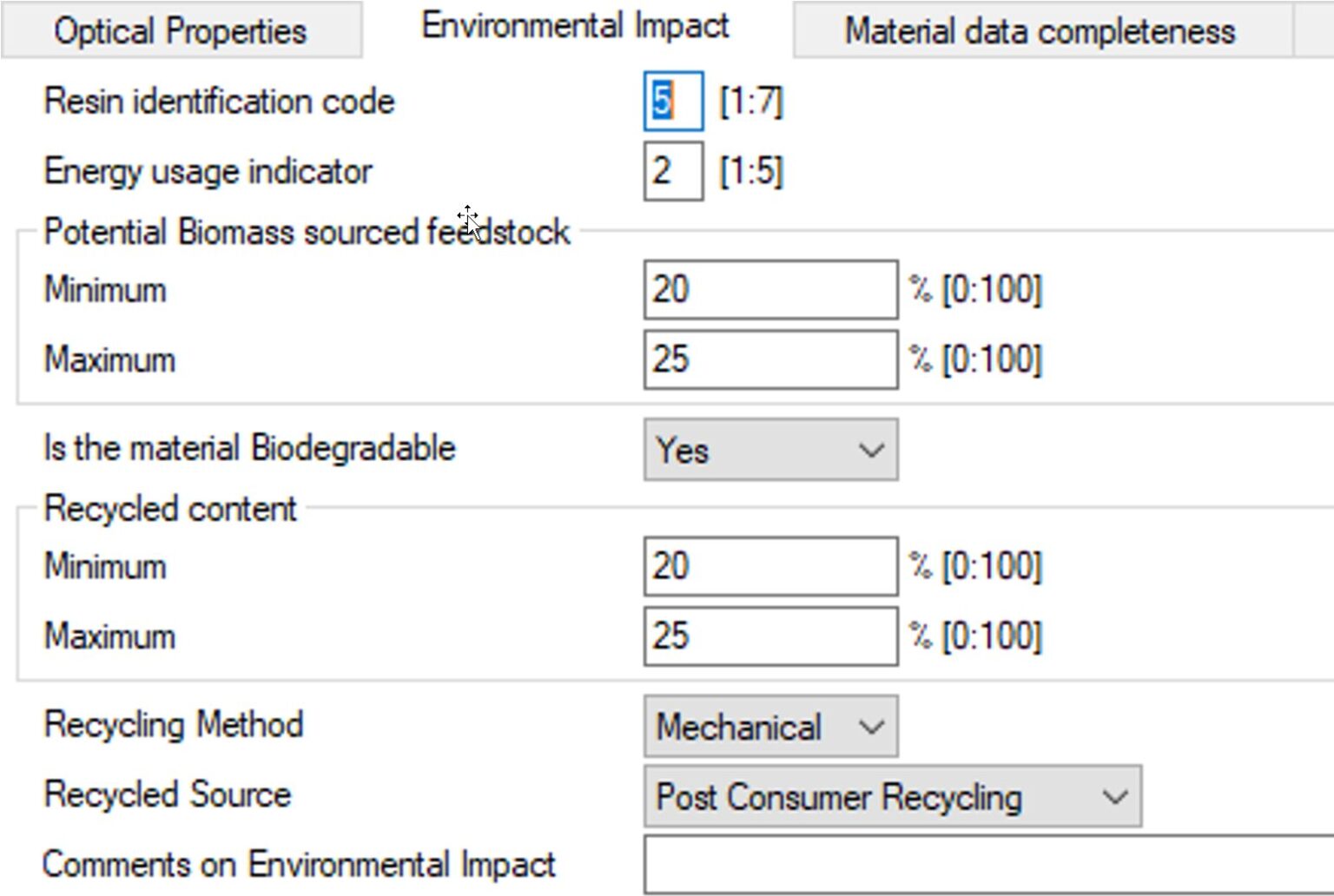
Task: Click the Recycled Source label text
Action: [x=165, y=794]
